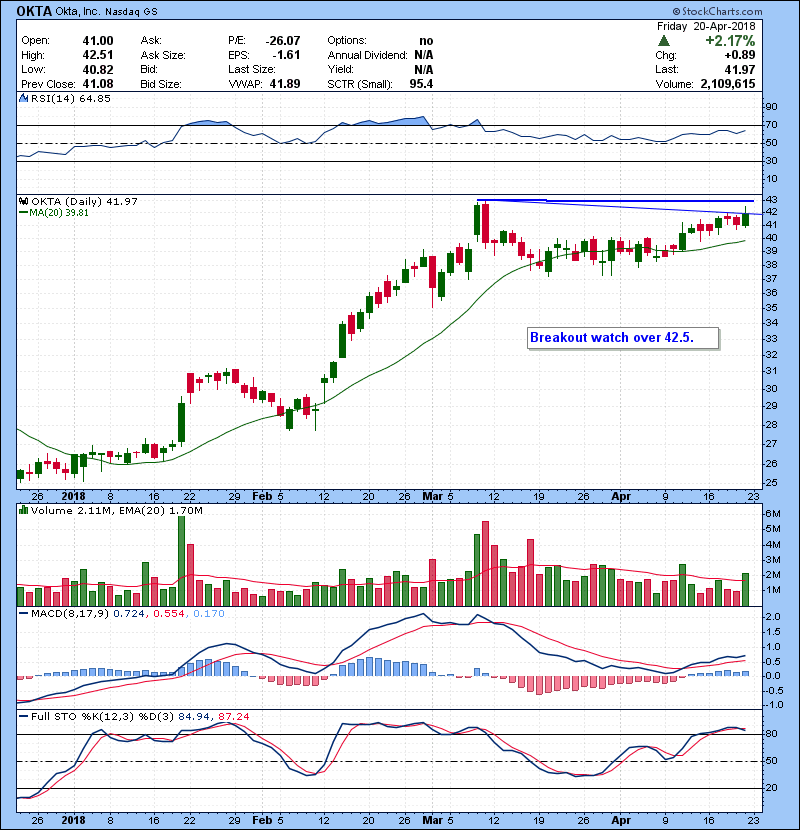
Task: Click the stochastic %K value 84.94
Action: coord(194,716)
